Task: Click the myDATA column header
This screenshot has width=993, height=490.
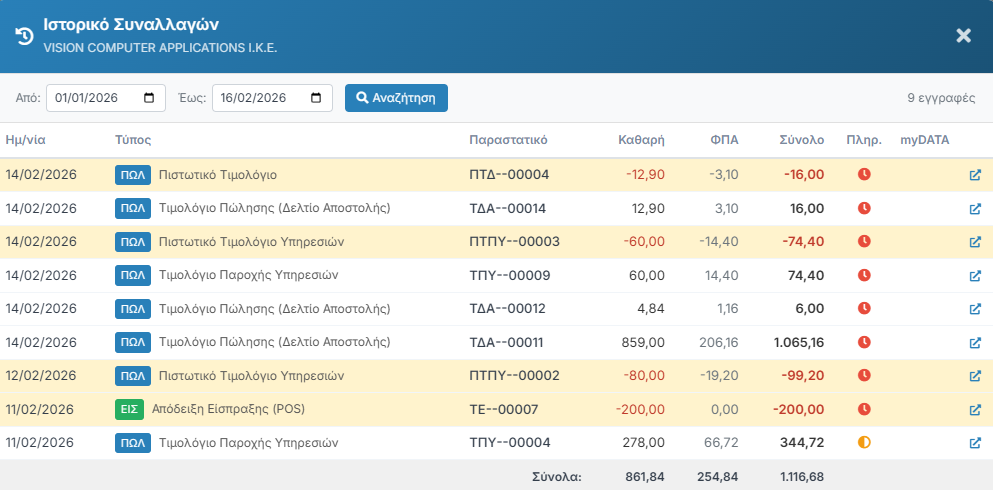Action: tap(924, 140)
